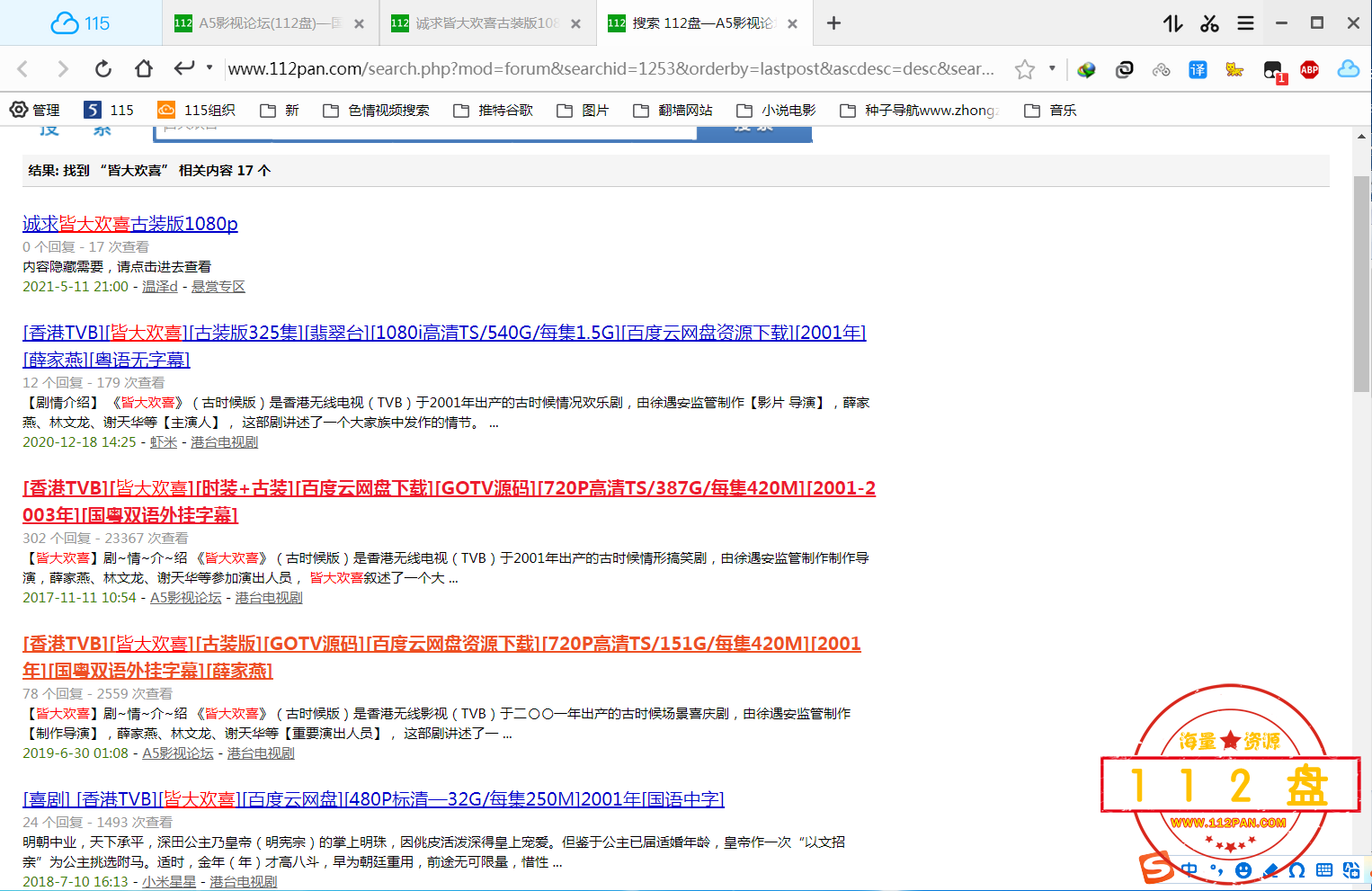Click the undo closed tab arrow icon

coord(184,67)
